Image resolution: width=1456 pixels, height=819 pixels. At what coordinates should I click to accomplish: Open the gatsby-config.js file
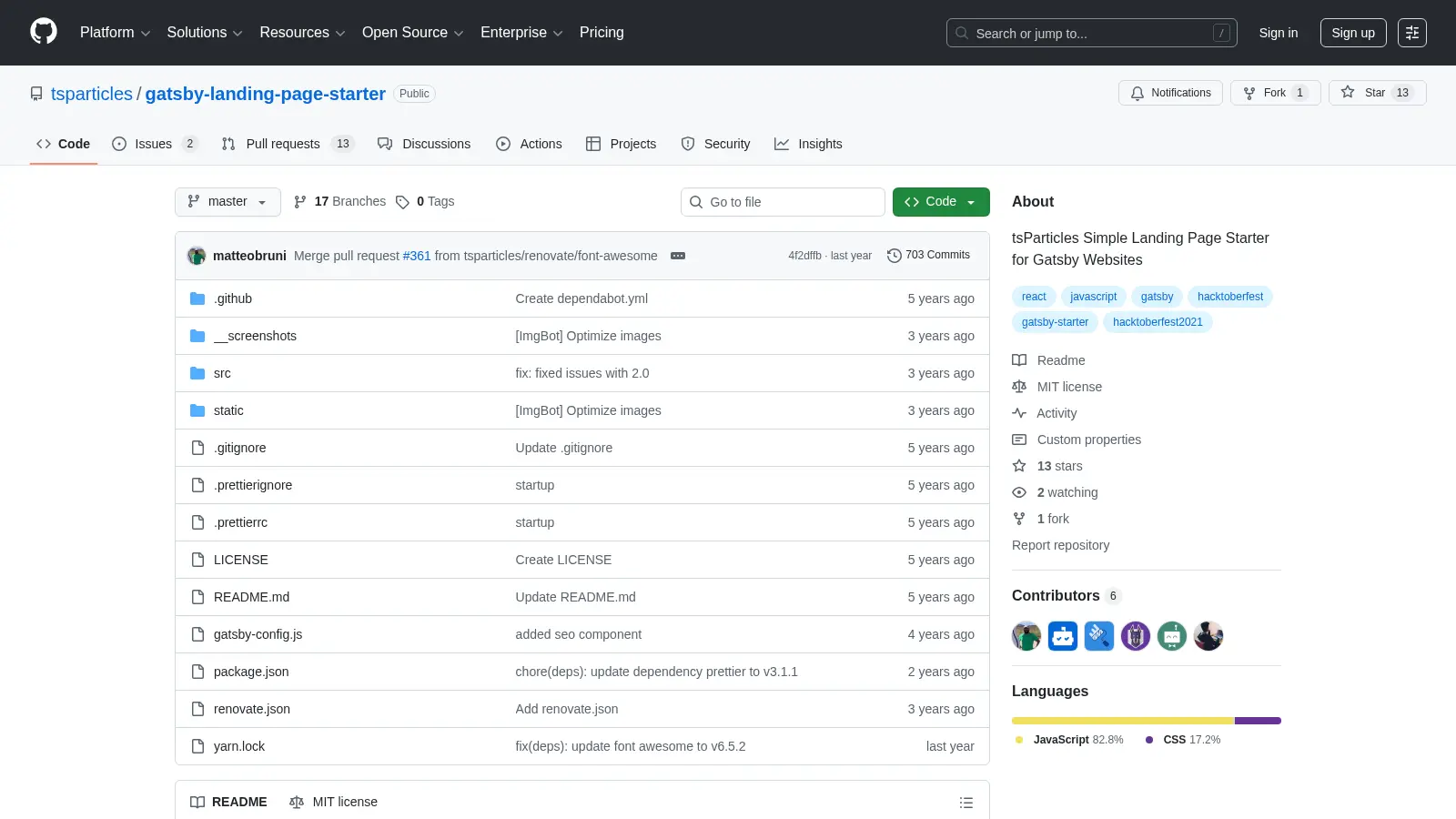click(258, 634)
